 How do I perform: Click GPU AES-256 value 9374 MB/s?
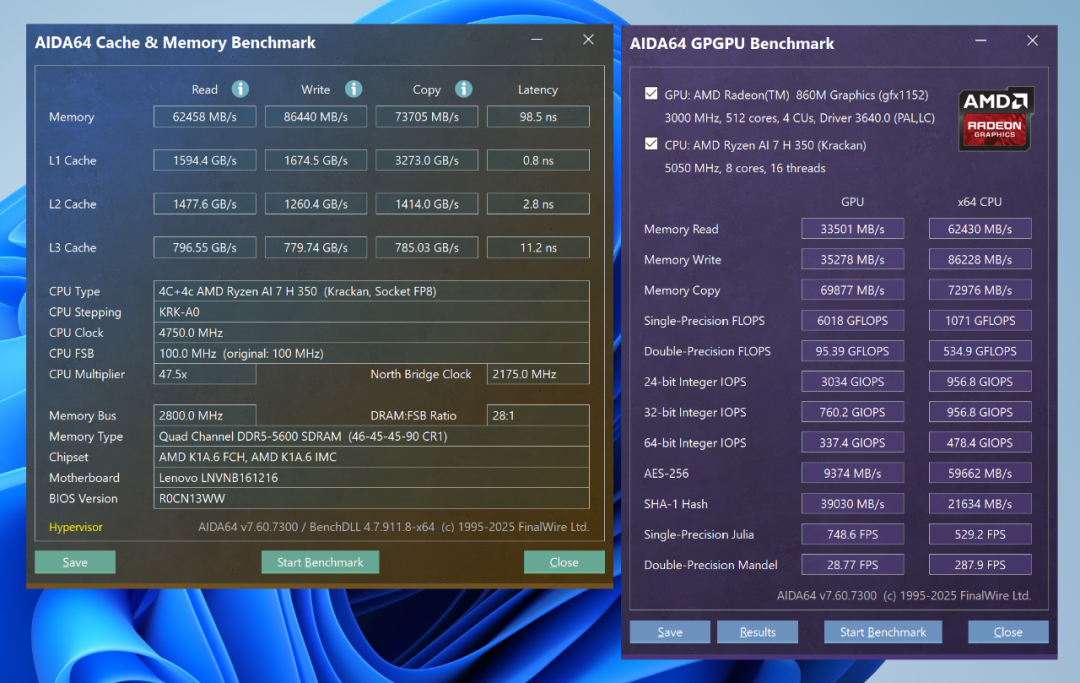click(x=852, y=473)
